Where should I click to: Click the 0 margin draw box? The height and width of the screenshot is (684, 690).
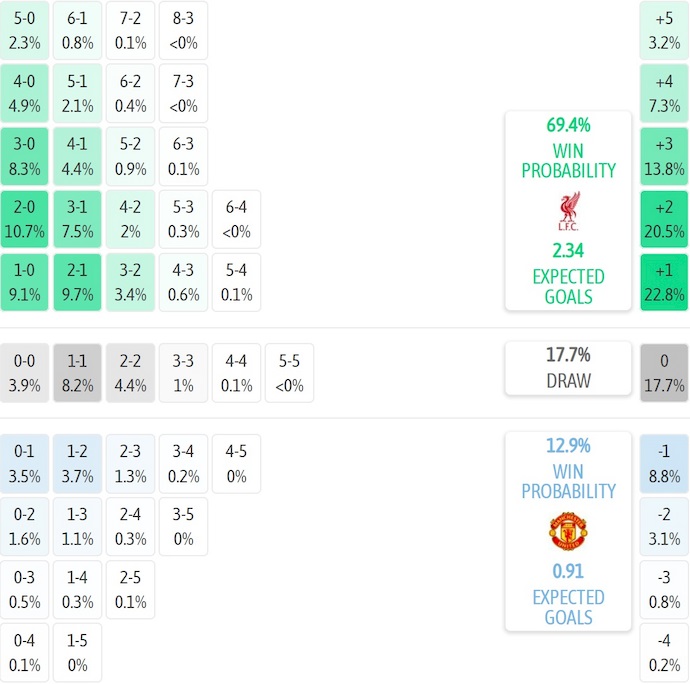coord(664,373)
